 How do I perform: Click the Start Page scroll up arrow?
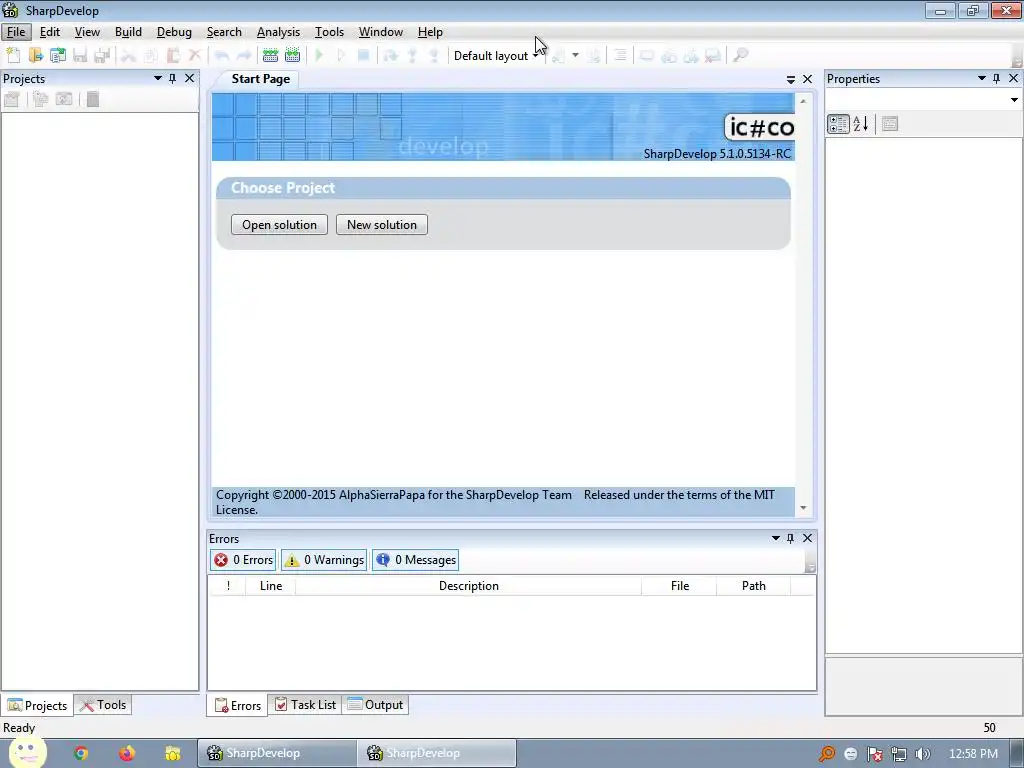coord(803,101)
